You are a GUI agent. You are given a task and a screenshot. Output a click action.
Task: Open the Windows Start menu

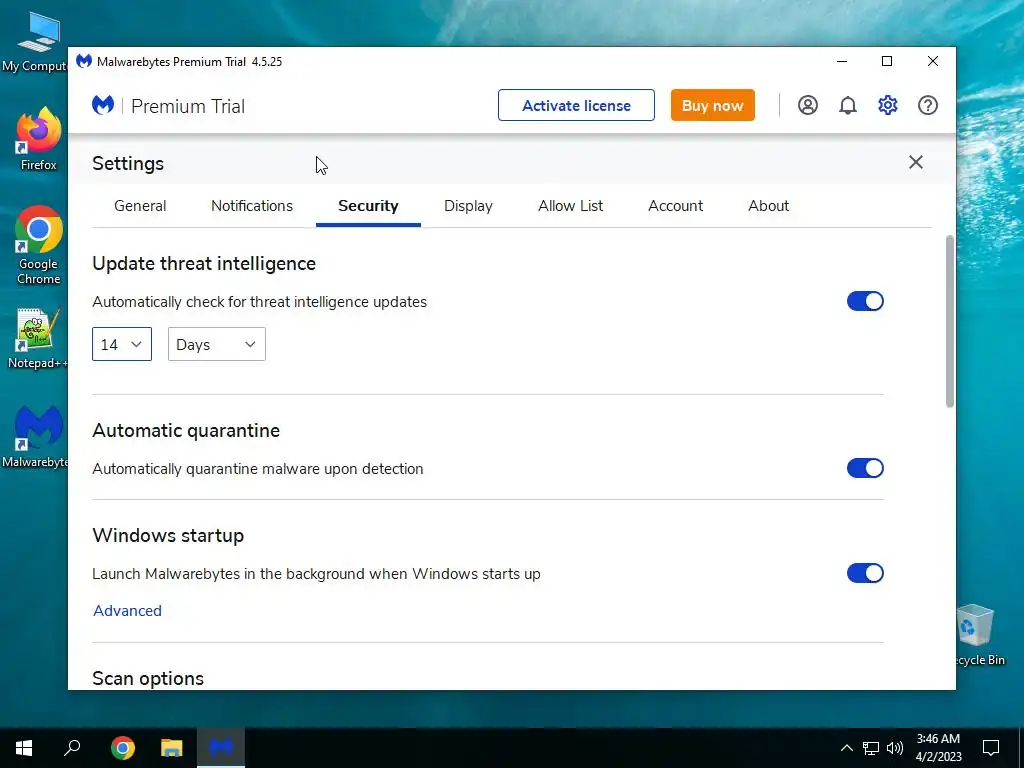coord(24,748)
